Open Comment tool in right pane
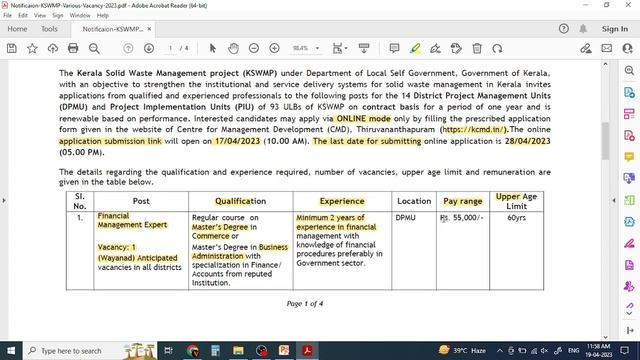Viewport: 640px width, 360px height. coord(629,157)
